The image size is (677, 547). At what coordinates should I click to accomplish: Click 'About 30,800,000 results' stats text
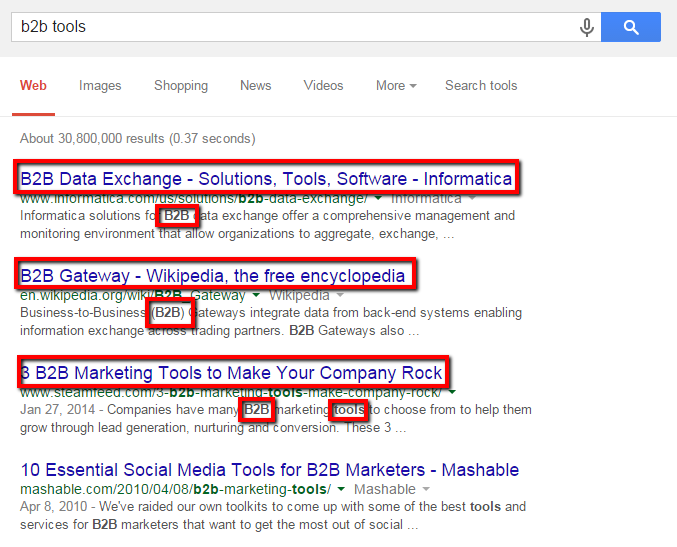[x=138, y=139]
